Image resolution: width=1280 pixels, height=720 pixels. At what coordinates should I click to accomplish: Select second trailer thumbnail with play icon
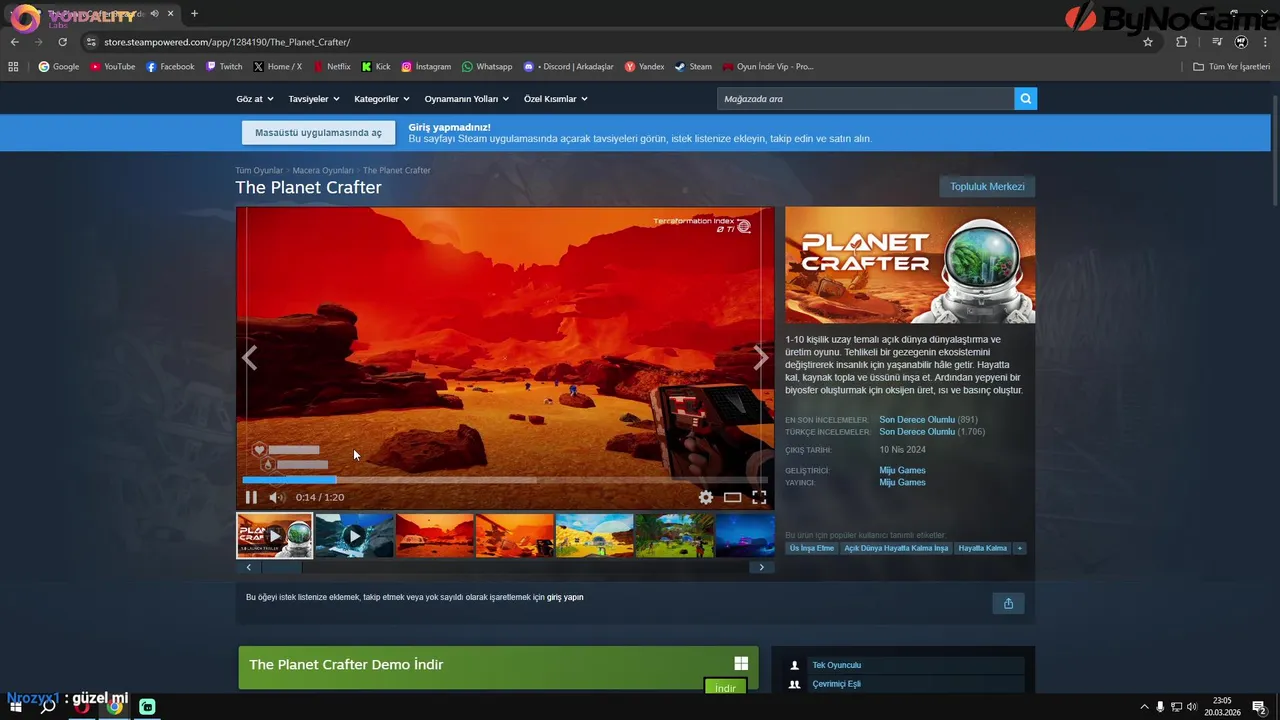(355, 536)
